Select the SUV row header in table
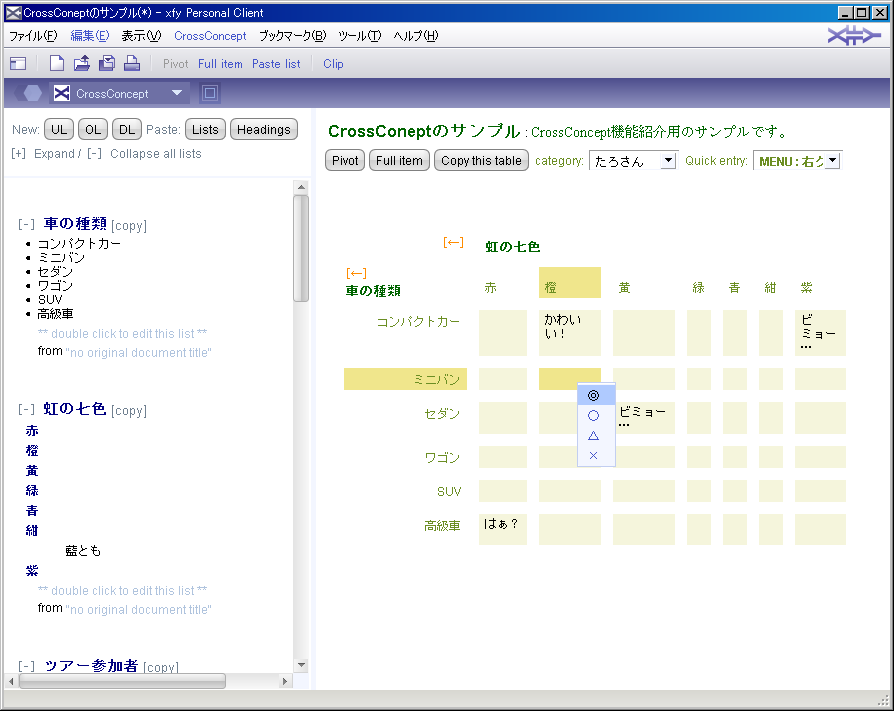Image resolution: width=894 pixels, height=711 pixels. point(449,491)
